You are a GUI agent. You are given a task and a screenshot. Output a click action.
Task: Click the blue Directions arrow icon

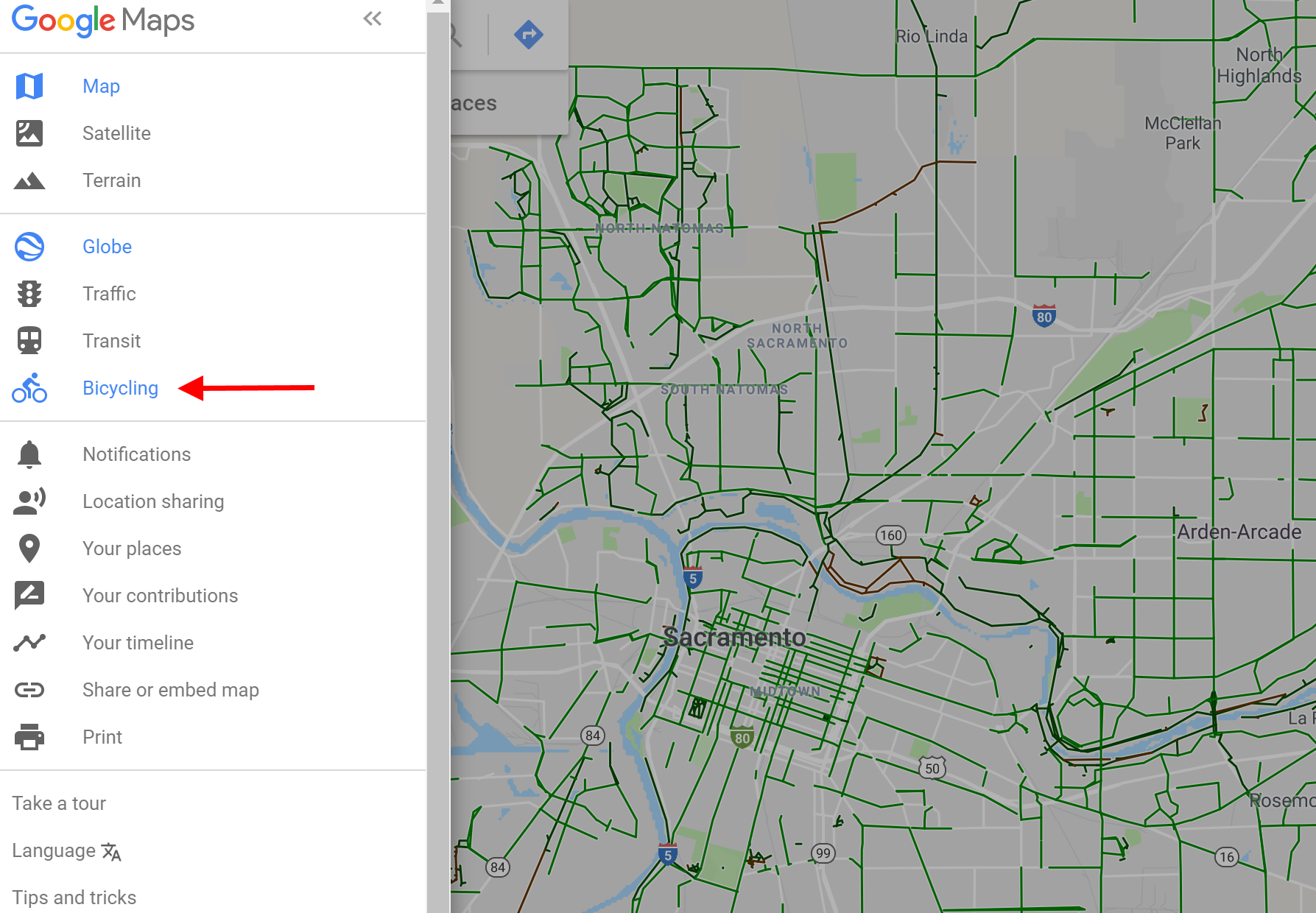coord(529,35)
